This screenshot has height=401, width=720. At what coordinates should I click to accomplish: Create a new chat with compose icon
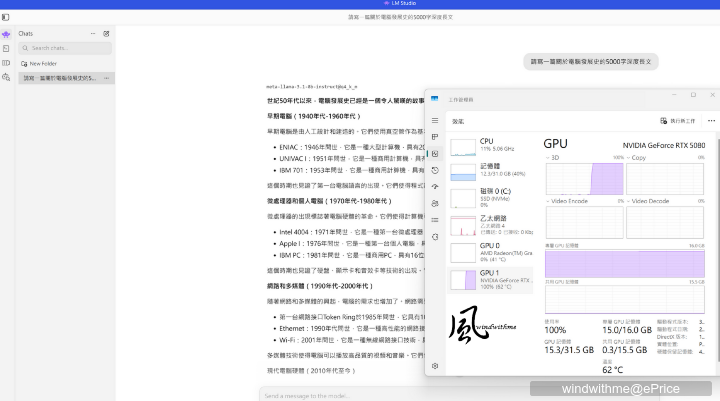pos(107,34)
